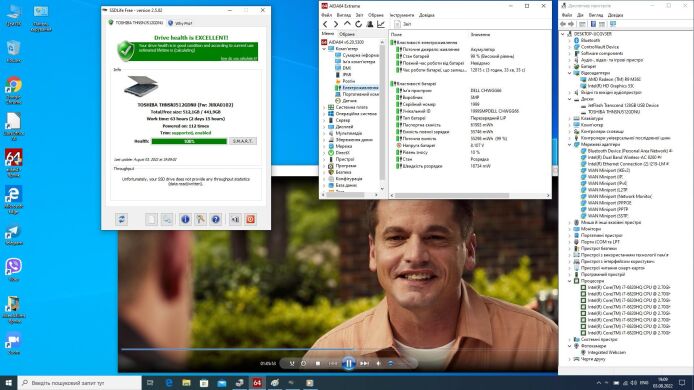Click the taskbar search input field
This screenshot has height=390, width=694.
(80, 382)
